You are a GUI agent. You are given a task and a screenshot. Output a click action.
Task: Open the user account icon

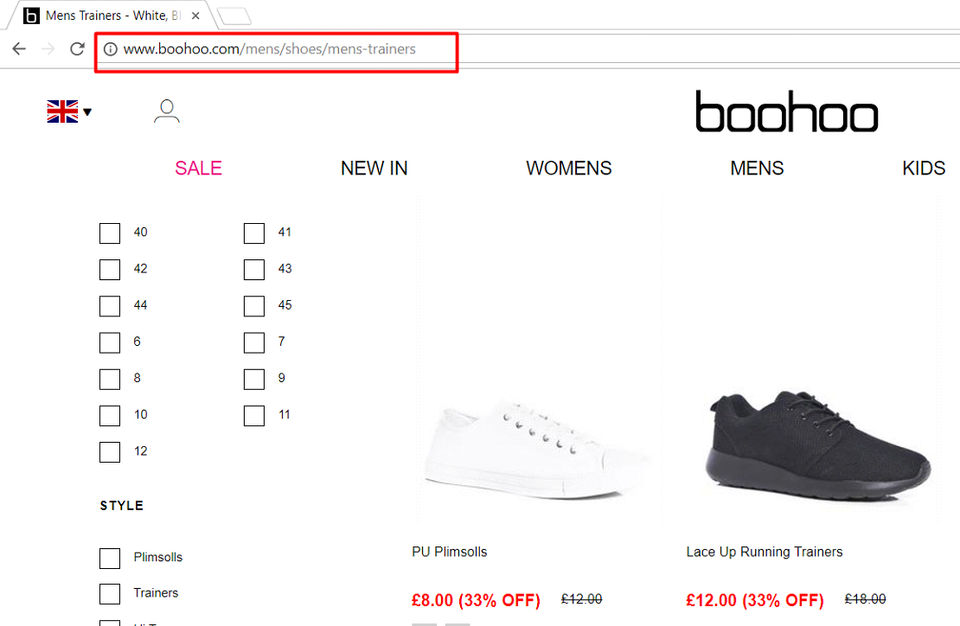167,111
